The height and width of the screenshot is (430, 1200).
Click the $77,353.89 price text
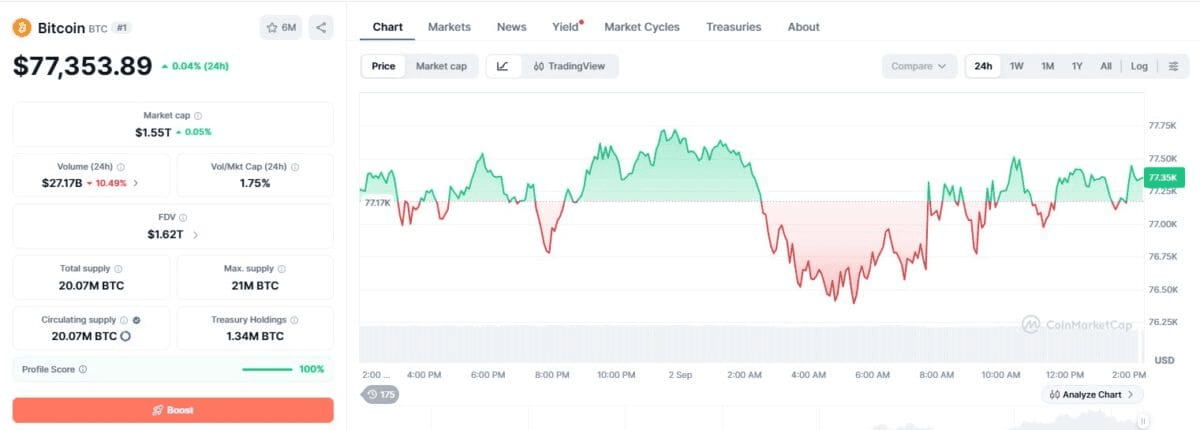tap(82, 66)
